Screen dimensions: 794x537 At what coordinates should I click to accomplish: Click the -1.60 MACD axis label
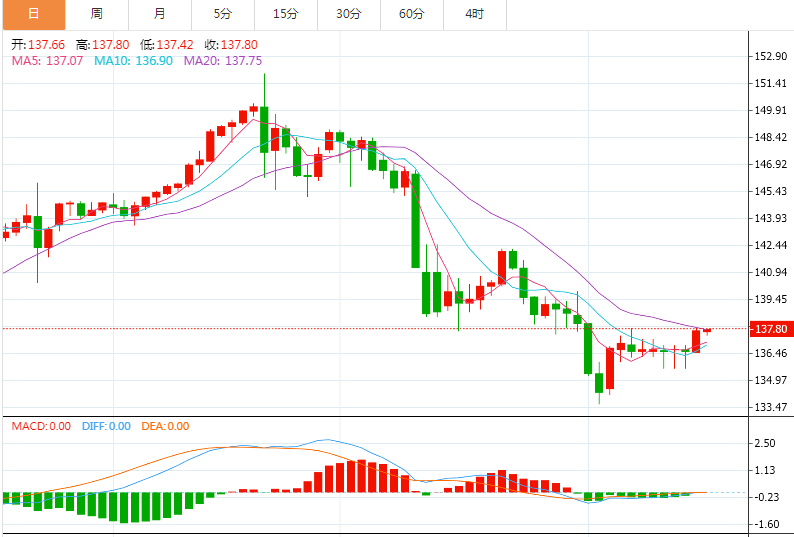point(767,524)
